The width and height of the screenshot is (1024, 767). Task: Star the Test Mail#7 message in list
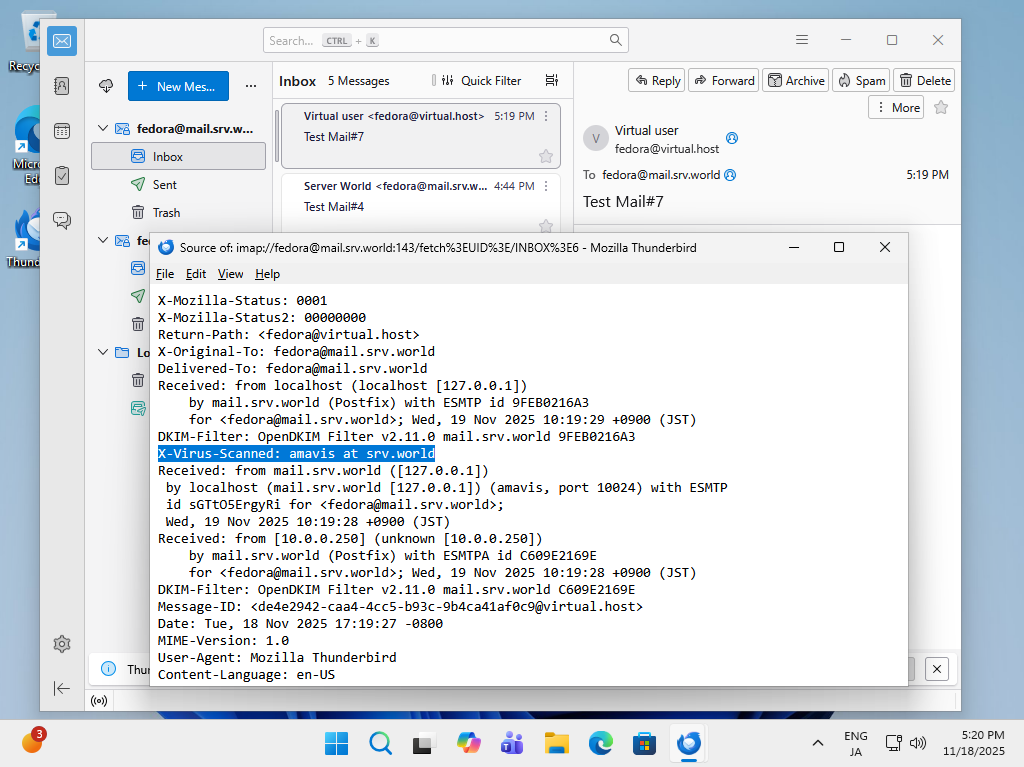coord(546,156)
